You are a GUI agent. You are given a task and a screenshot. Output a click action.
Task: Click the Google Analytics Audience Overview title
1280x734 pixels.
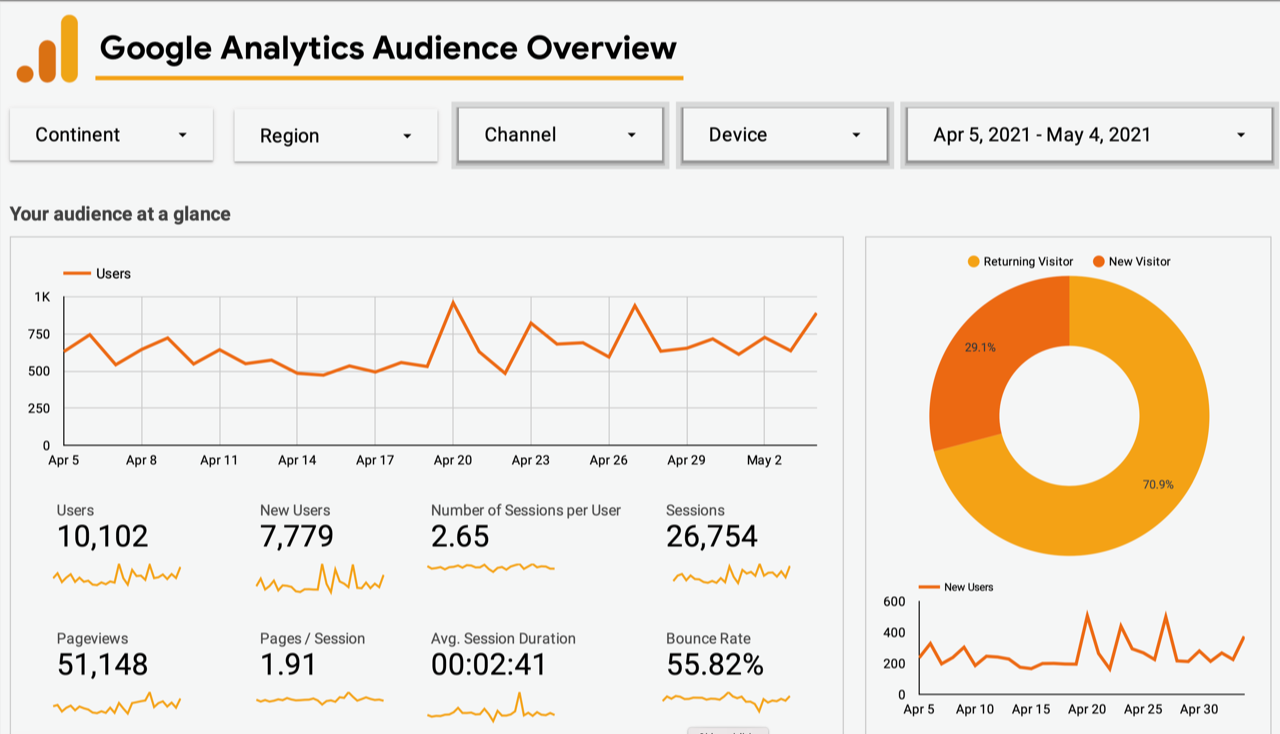pyautogui.click(x=388, y=47)
